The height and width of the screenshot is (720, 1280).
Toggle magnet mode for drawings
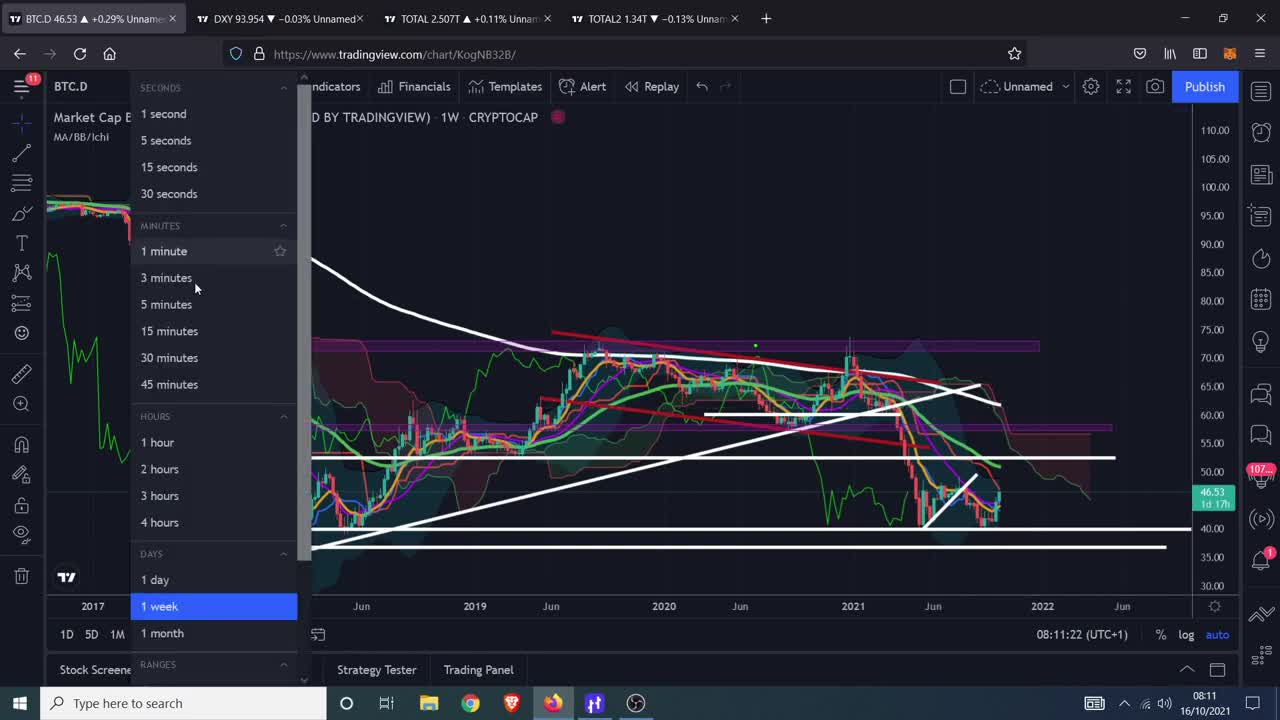22,445
